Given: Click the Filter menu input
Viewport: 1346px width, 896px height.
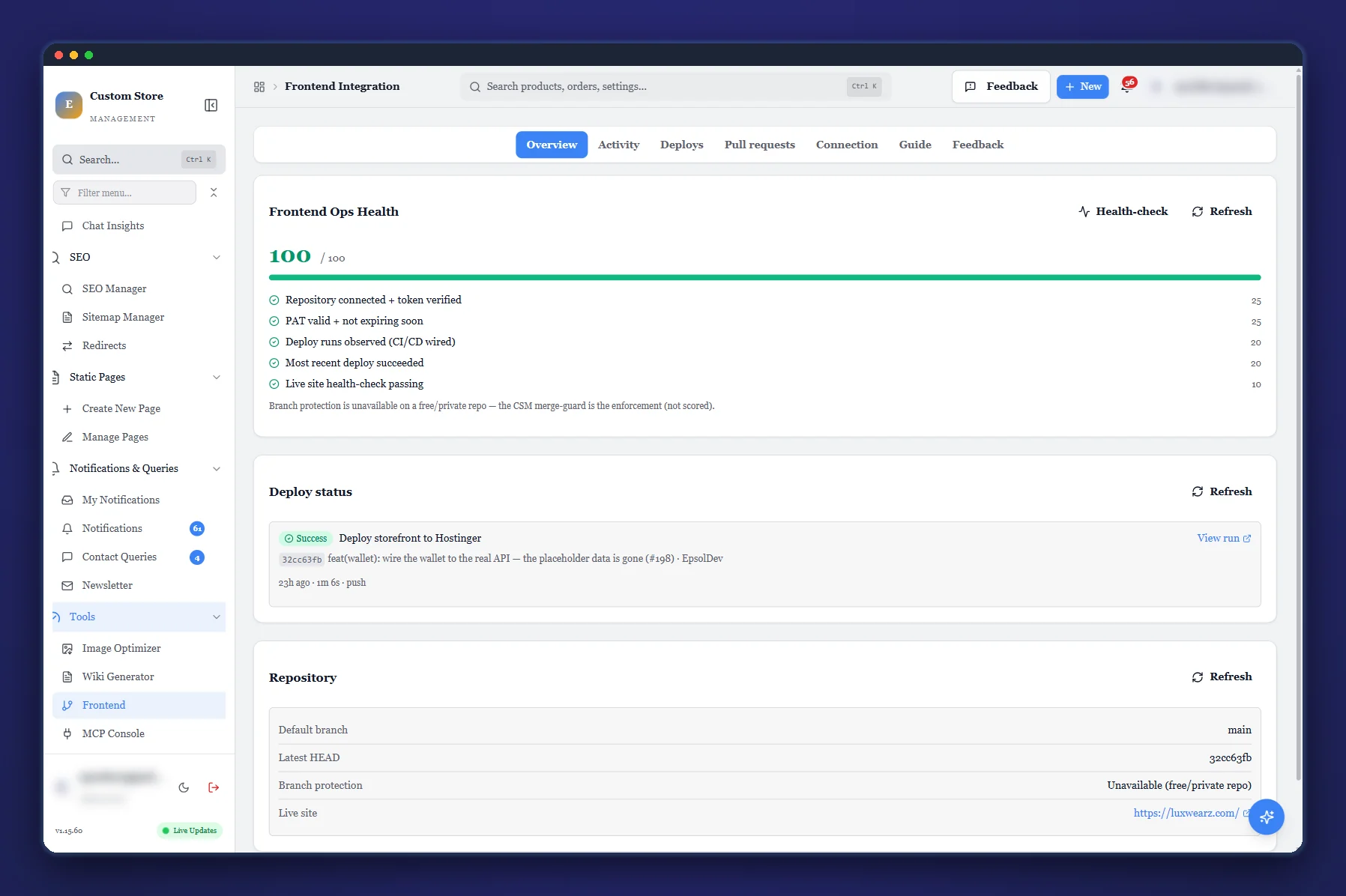Looking at the screenshot, I should [124, 193].
